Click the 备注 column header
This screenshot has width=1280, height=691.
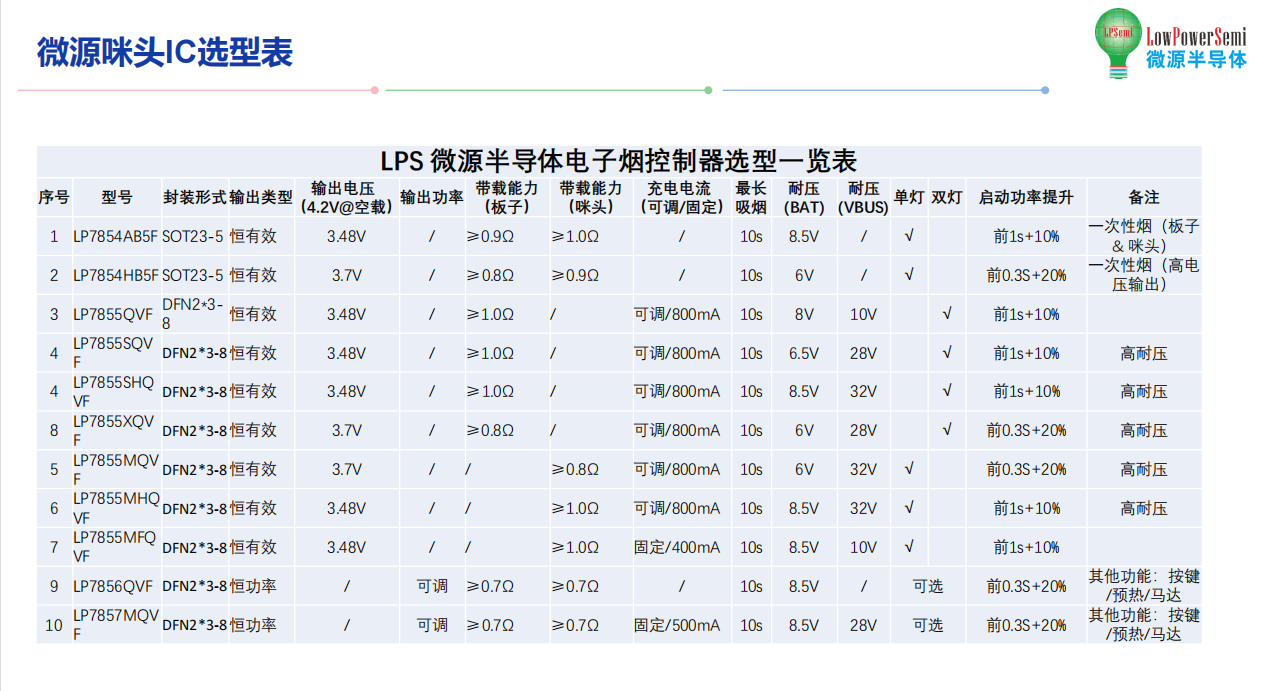[1144, 197]
